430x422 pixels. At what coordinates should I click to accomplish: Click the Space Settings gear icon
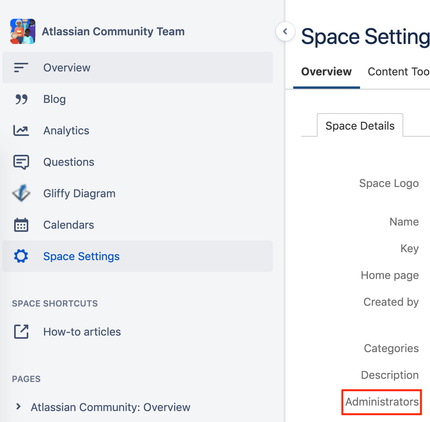(21, 256)
